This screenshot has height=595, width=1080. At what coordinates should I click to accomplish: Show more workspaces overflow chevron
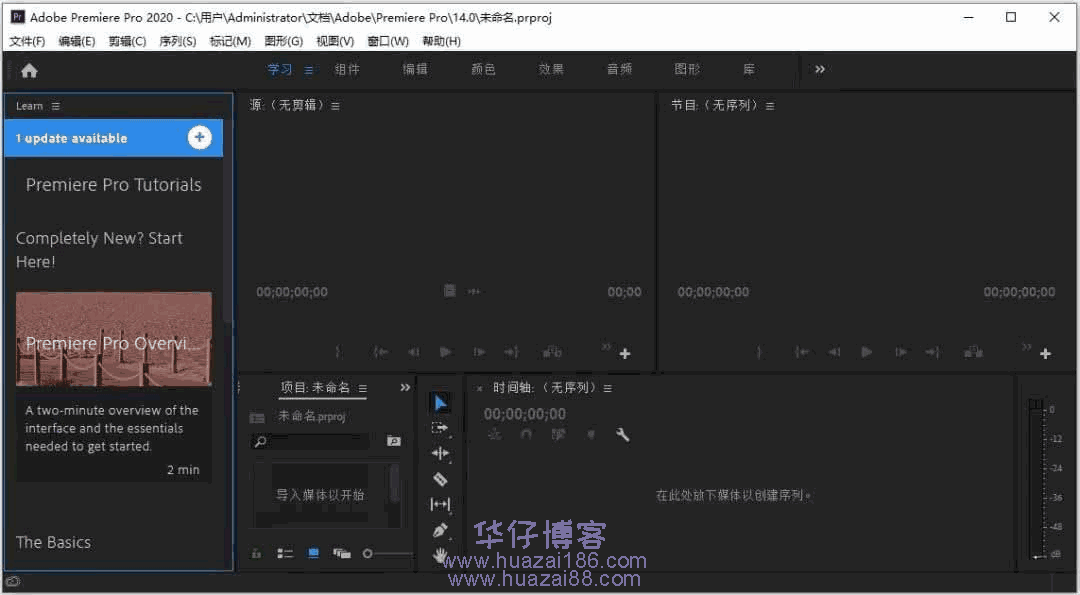tap(820, 69)
